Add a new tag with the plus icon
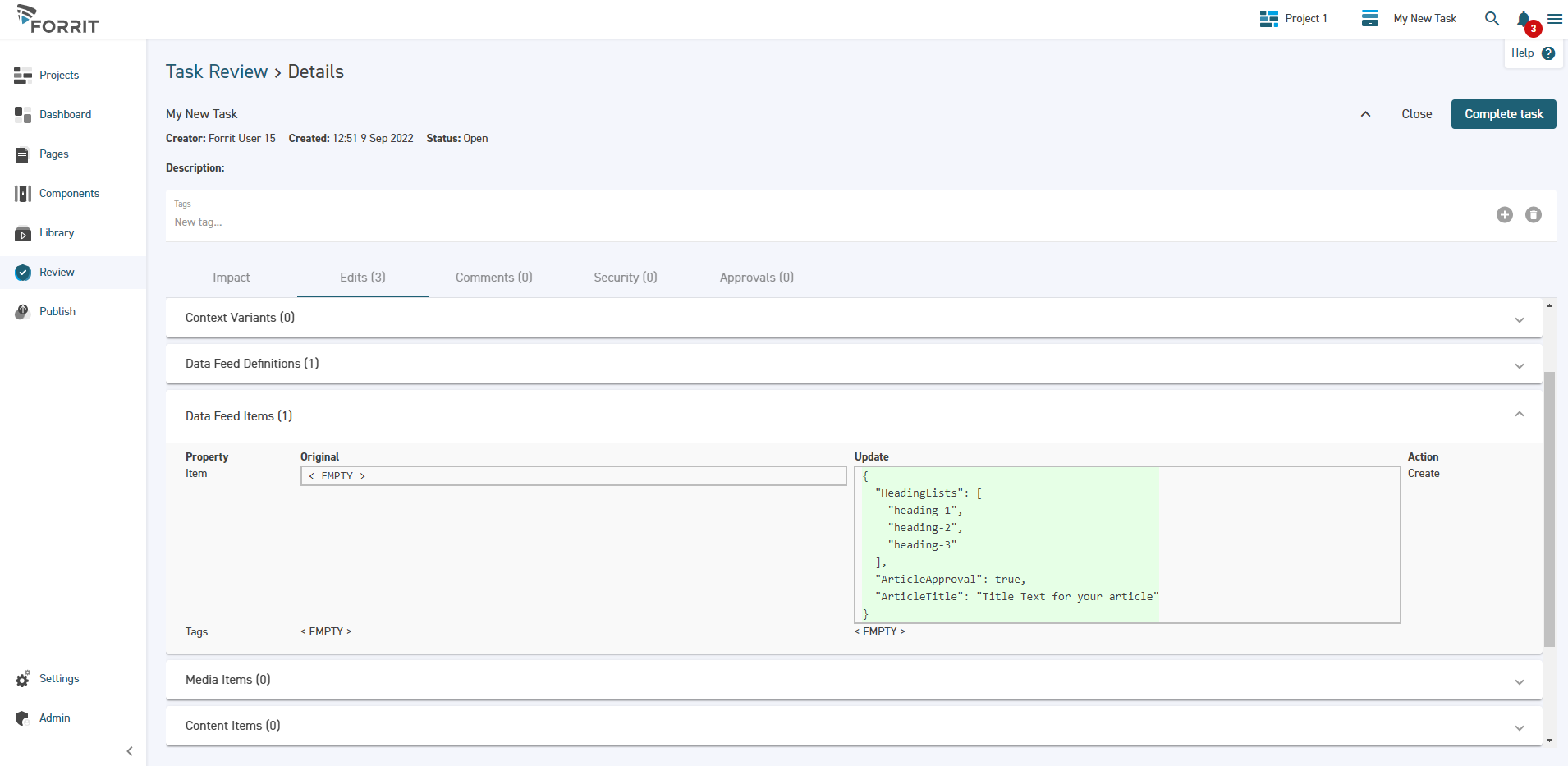Viewport: 1568px width, 766px height. 1504,214
